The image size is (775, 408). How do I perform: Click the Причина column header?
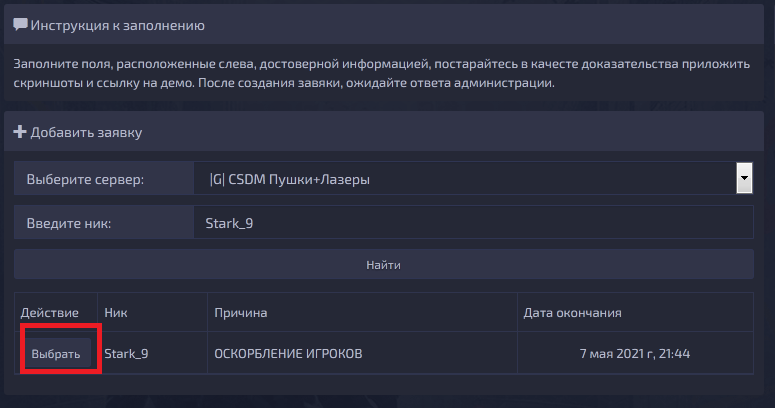click(241, 313)
